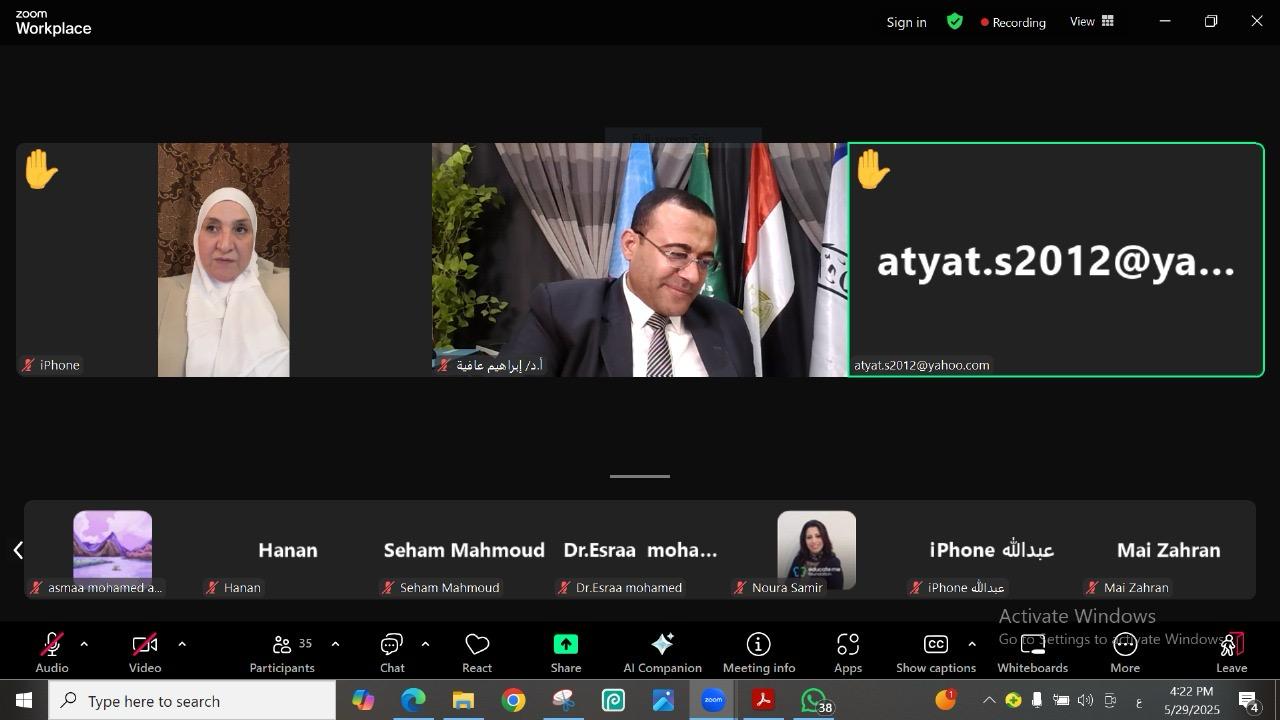Expand the captions options arrow
The height and width of the screenshot is (720, 1280).
click(972, 644)
